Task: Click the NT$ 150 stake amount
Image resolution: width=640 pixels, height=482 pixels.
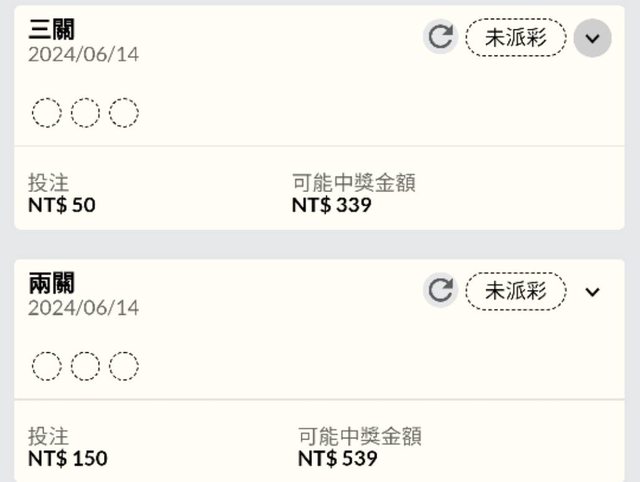Action: click(68, 459)
